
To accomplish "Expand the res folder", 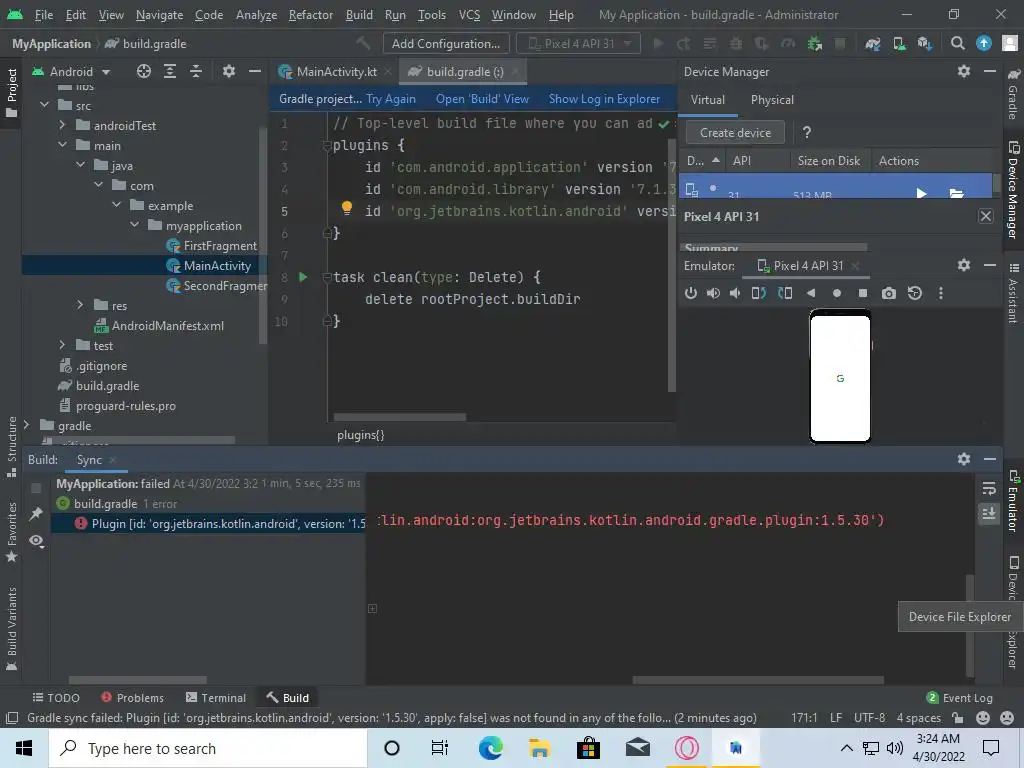I will 80,305.
